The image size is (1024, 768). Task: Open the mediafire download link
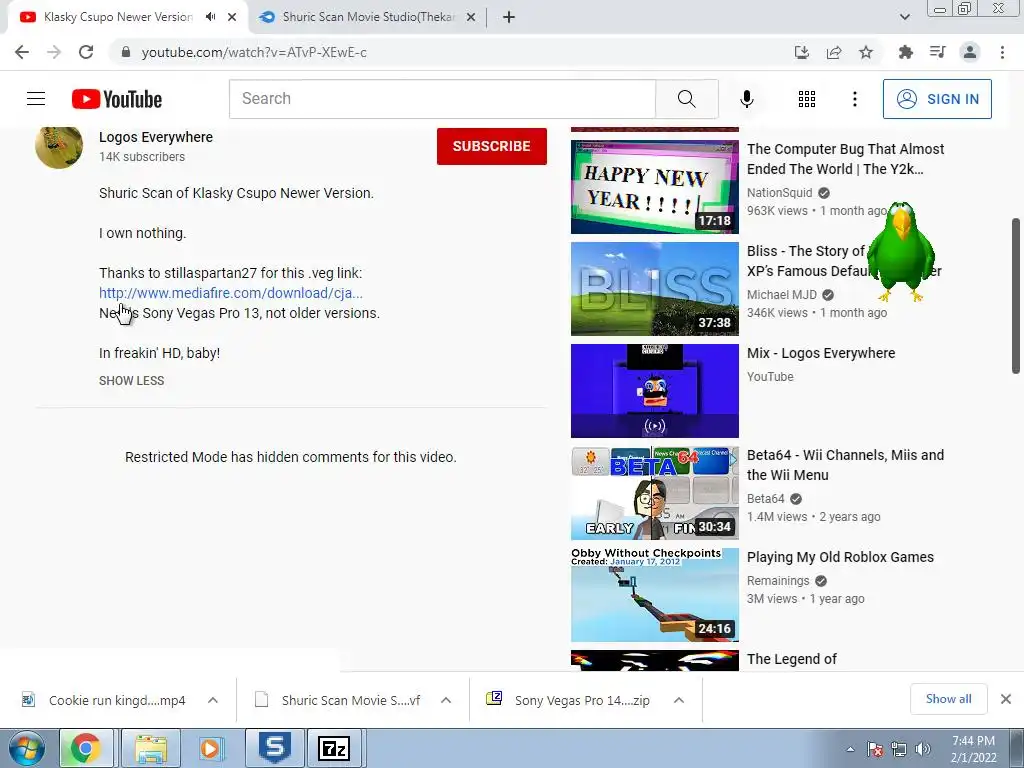click(x=231, y=293)
